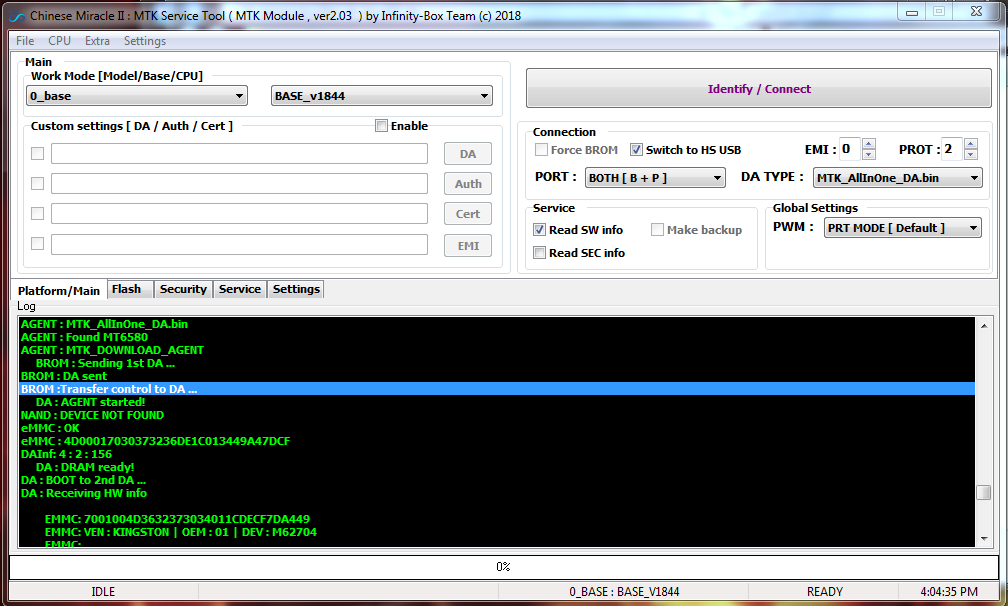Click the Cert browse button
The width and height of the screenshot is (1008, 606).
(467, 214)
